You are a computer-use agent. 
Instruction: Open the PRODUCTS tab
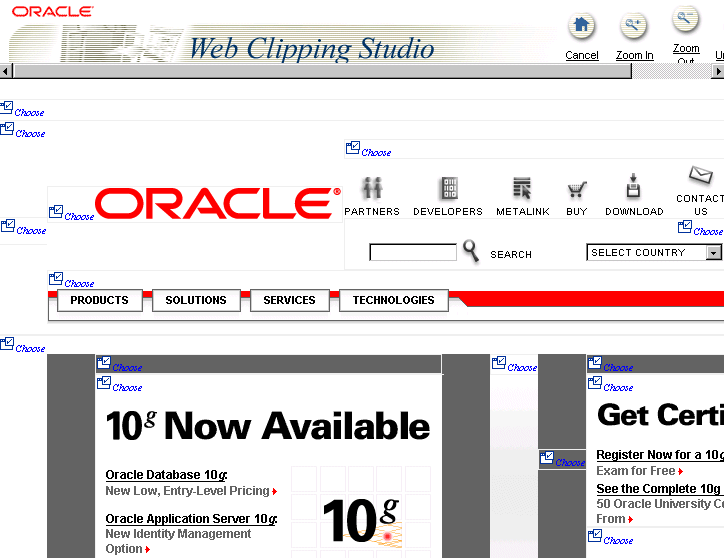[x=100, y=300]
